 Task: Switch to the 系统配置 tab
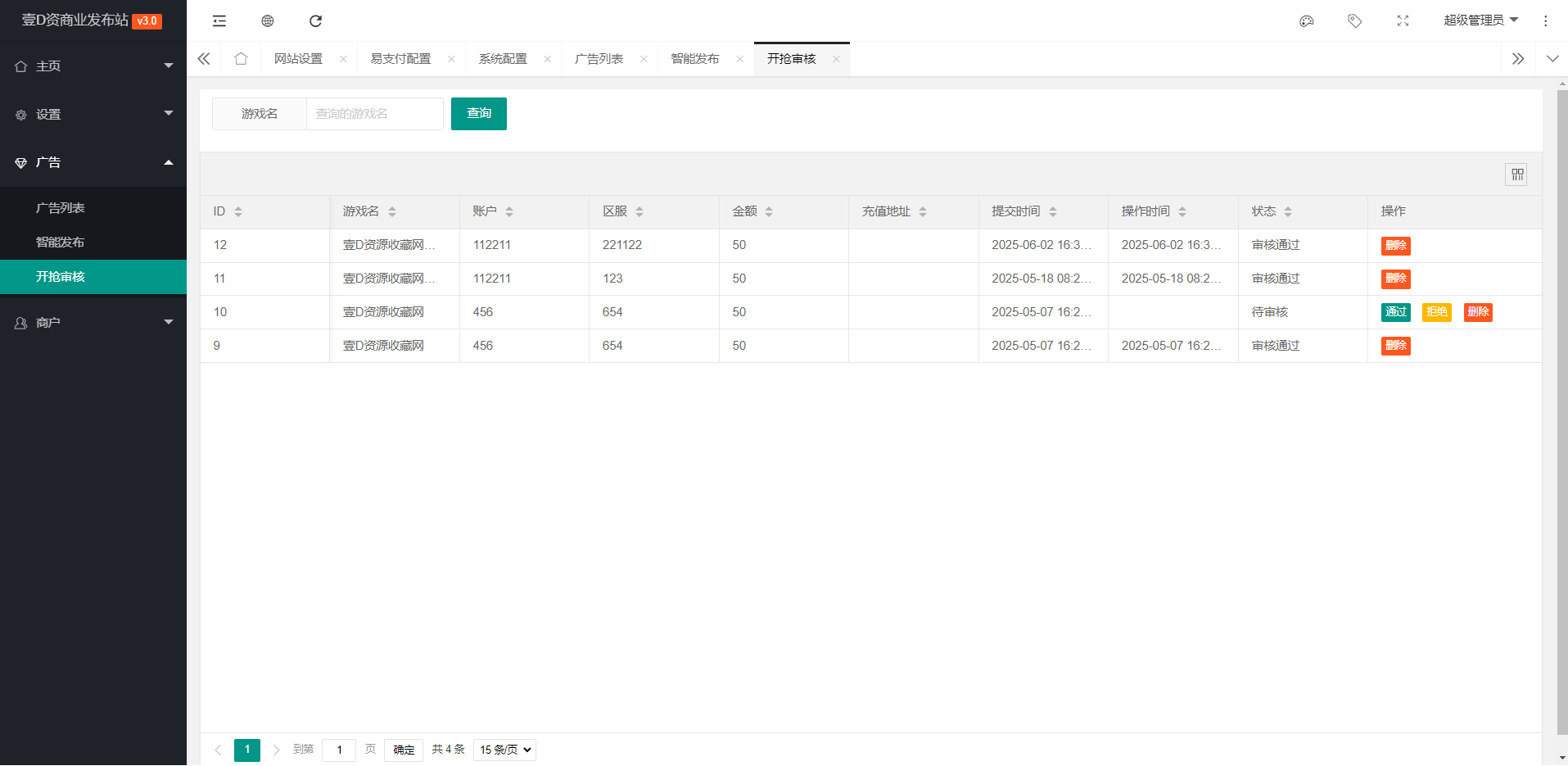click(x=503, y=59)
